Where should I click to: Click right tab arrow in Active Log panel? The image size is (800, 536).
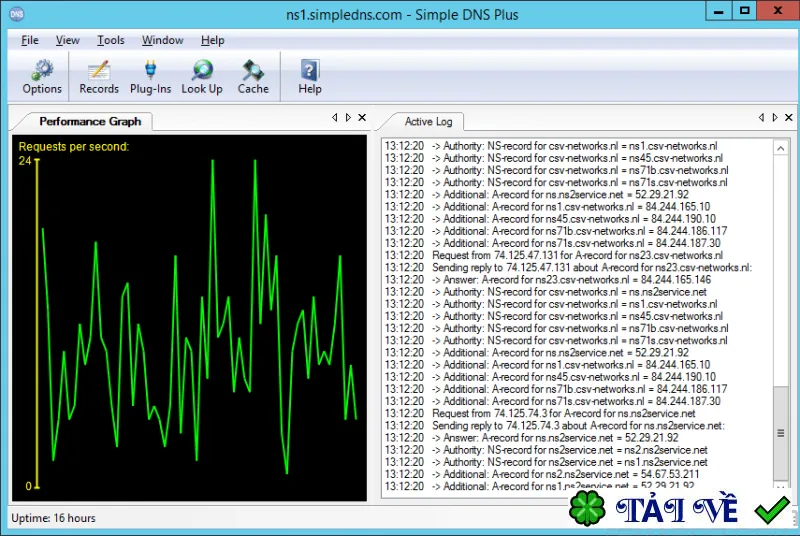(x=774, y=117)
